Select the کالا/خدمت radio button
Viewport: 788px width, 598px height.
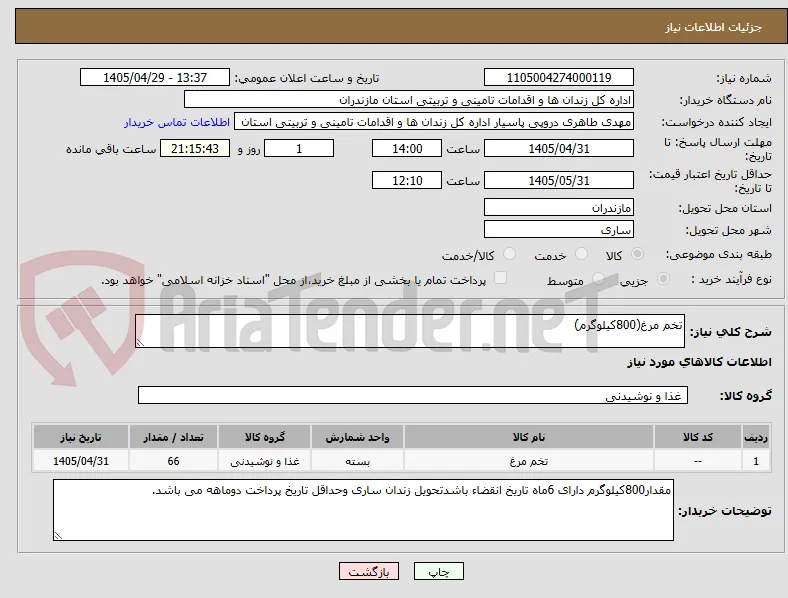[510, 254]
